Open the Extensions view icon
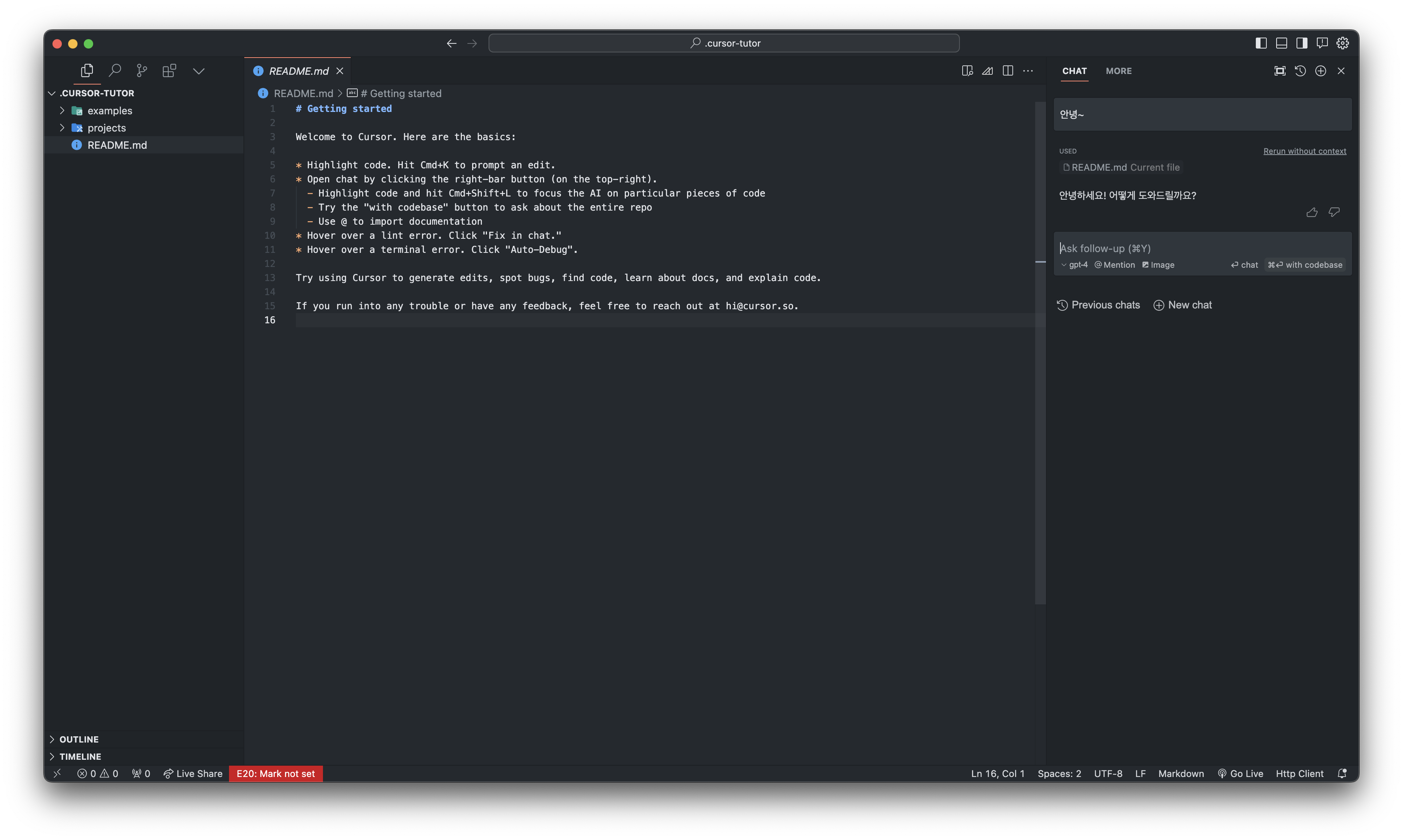 coord(169,71)
